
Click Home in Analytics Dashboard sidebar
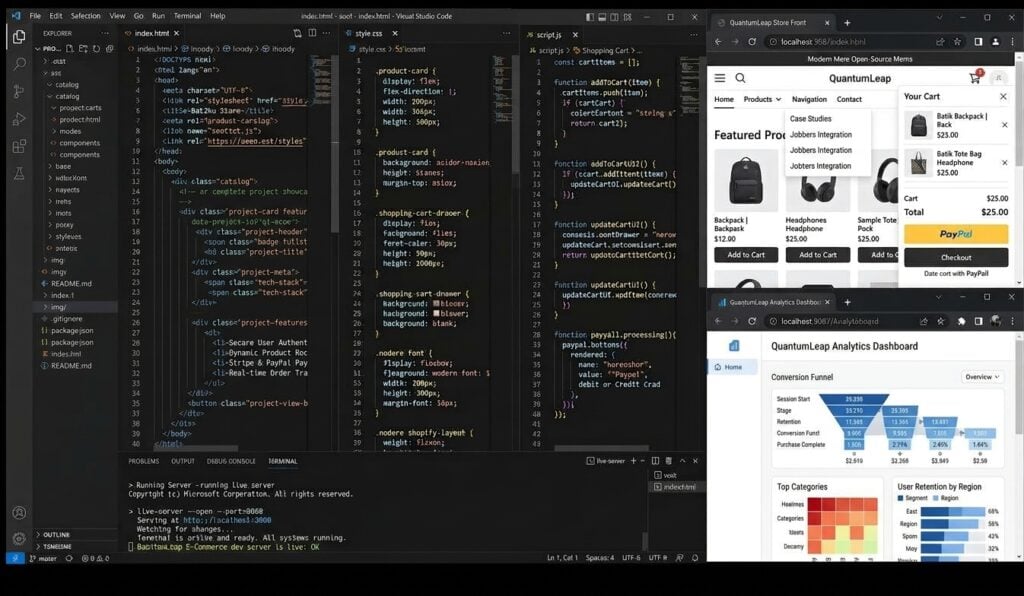733,367
